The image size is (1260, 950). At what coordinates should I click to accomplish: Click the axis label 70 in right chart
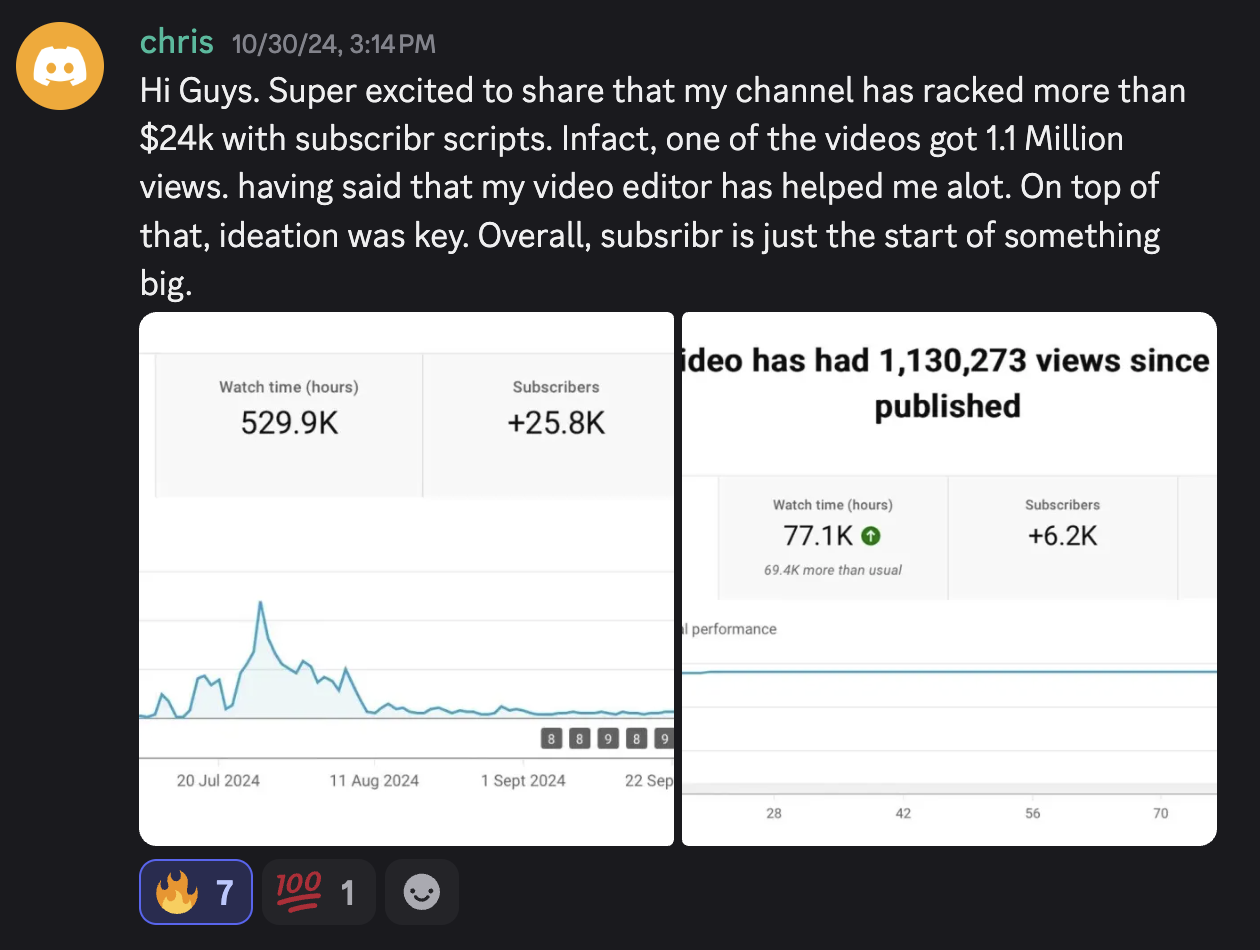coord(1161,814)
